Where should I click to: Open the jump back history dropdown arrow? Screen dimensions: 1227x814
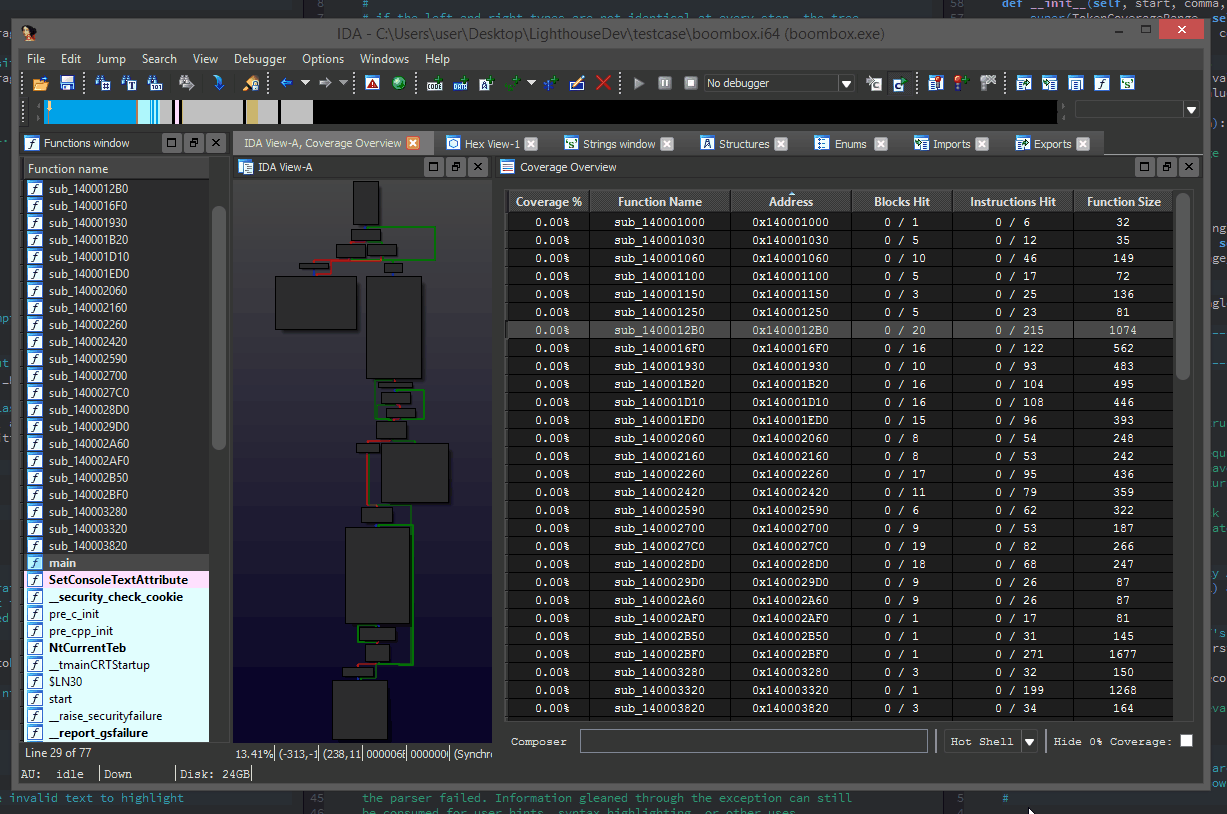coord(305,83)
